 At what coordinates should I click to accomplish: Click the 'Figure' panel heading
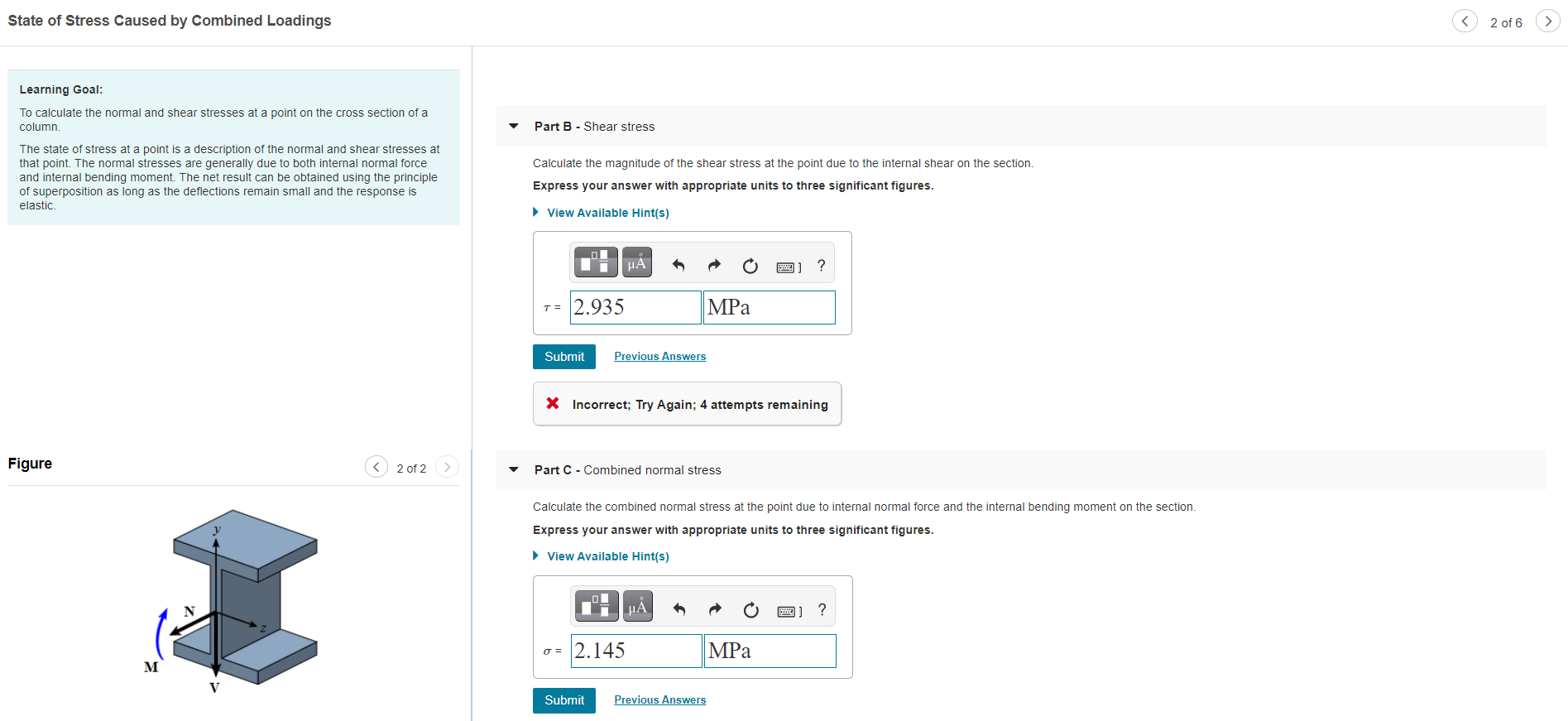point(30,464)
